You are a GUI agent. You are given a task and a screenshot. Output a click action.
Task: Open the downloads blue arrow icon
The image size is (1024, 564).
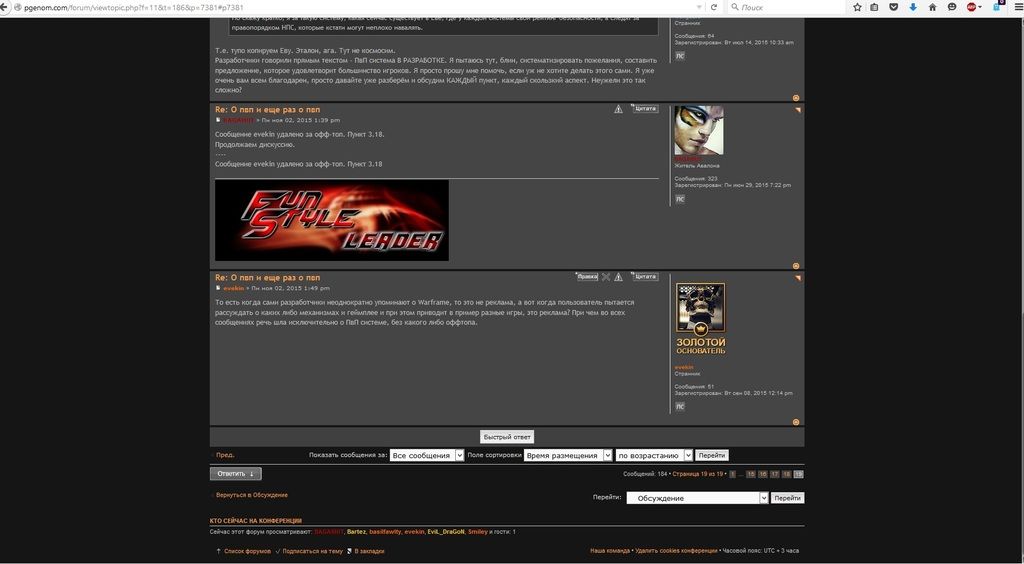[x=913, y=7]
